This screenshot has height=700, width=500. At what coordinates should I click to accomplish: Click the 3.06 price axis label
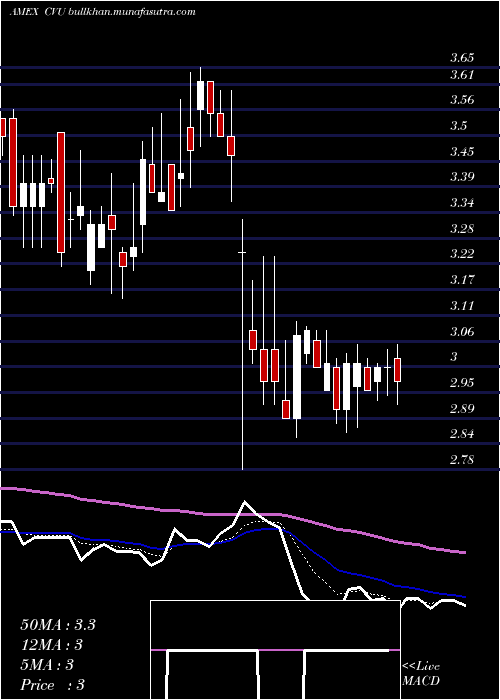coord(462,332)
